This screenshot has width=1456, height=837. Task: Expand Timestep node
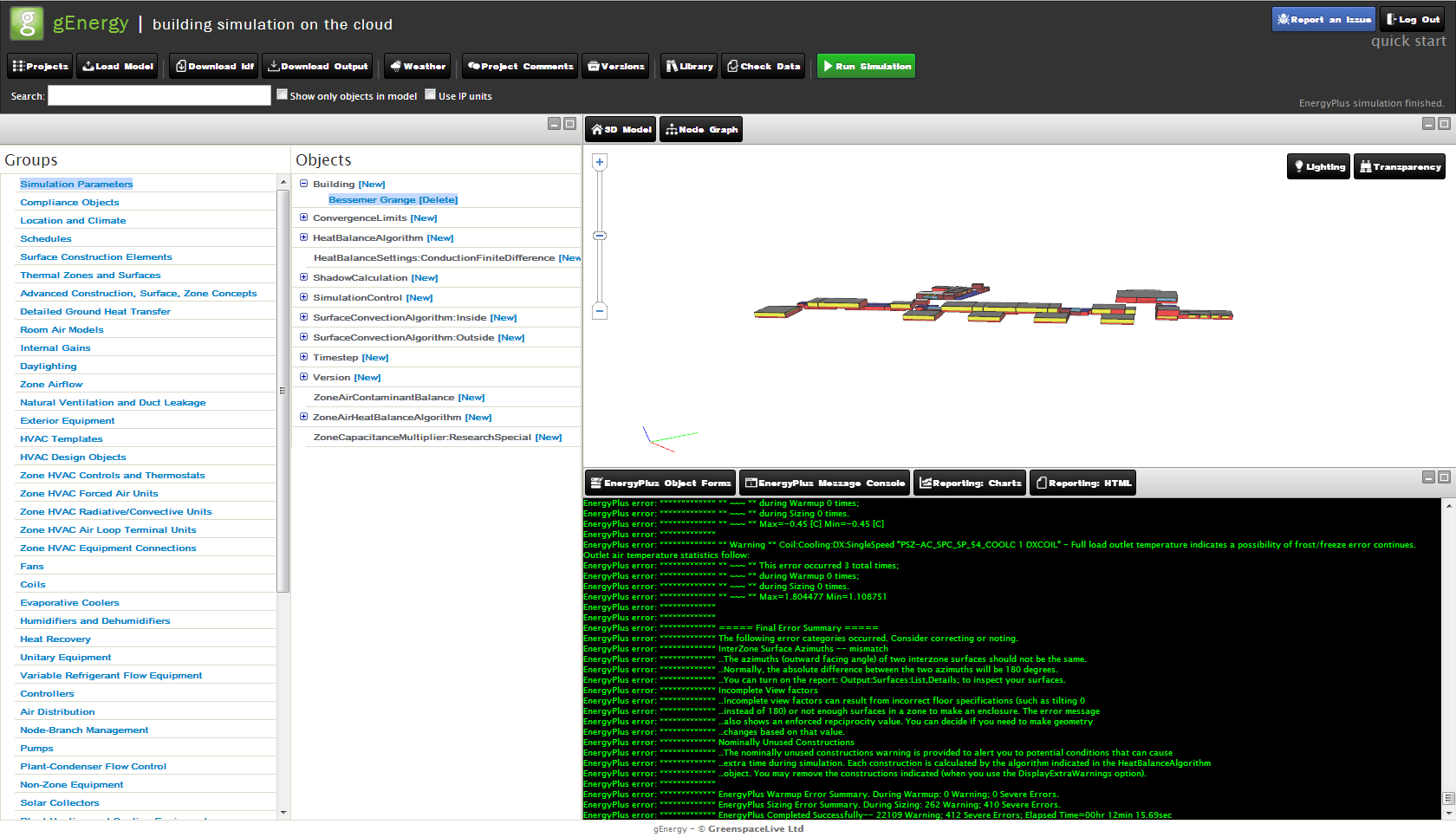(x=303, y=357)
